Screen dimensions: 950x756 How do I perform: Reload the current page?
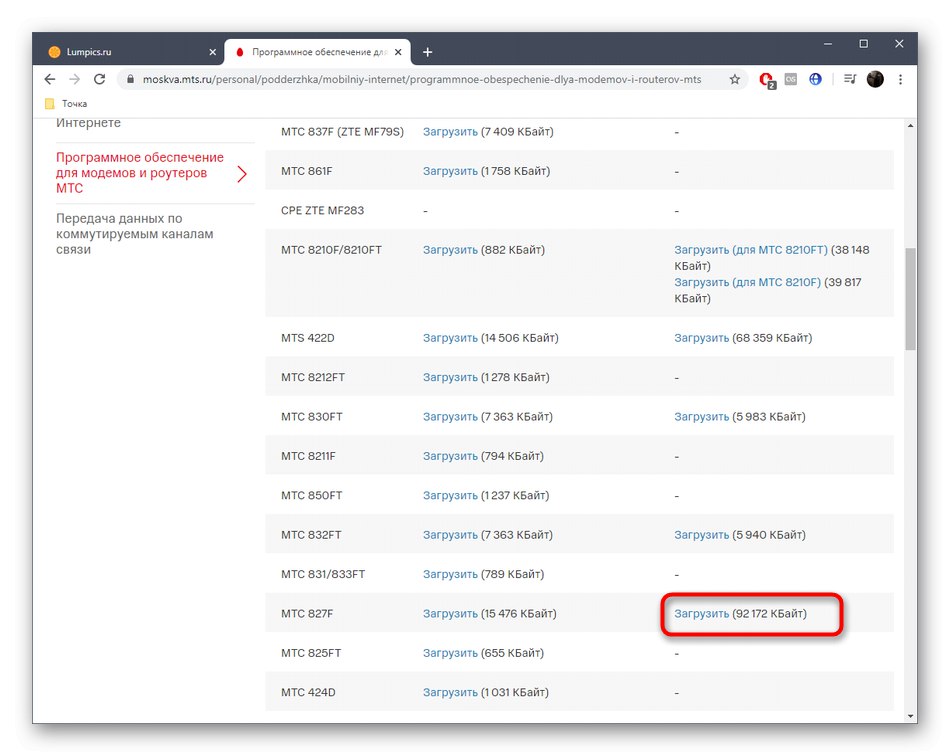tap(99, 79)
